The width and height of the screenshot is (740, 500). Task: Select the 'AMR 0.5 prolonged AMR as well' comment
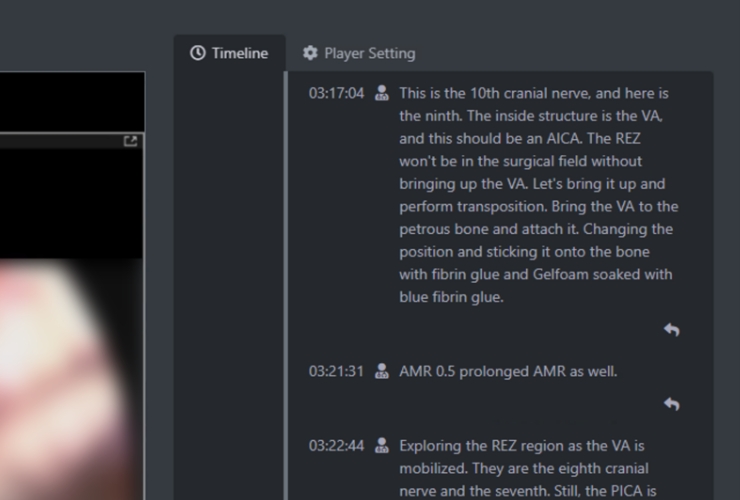point(508,371)
